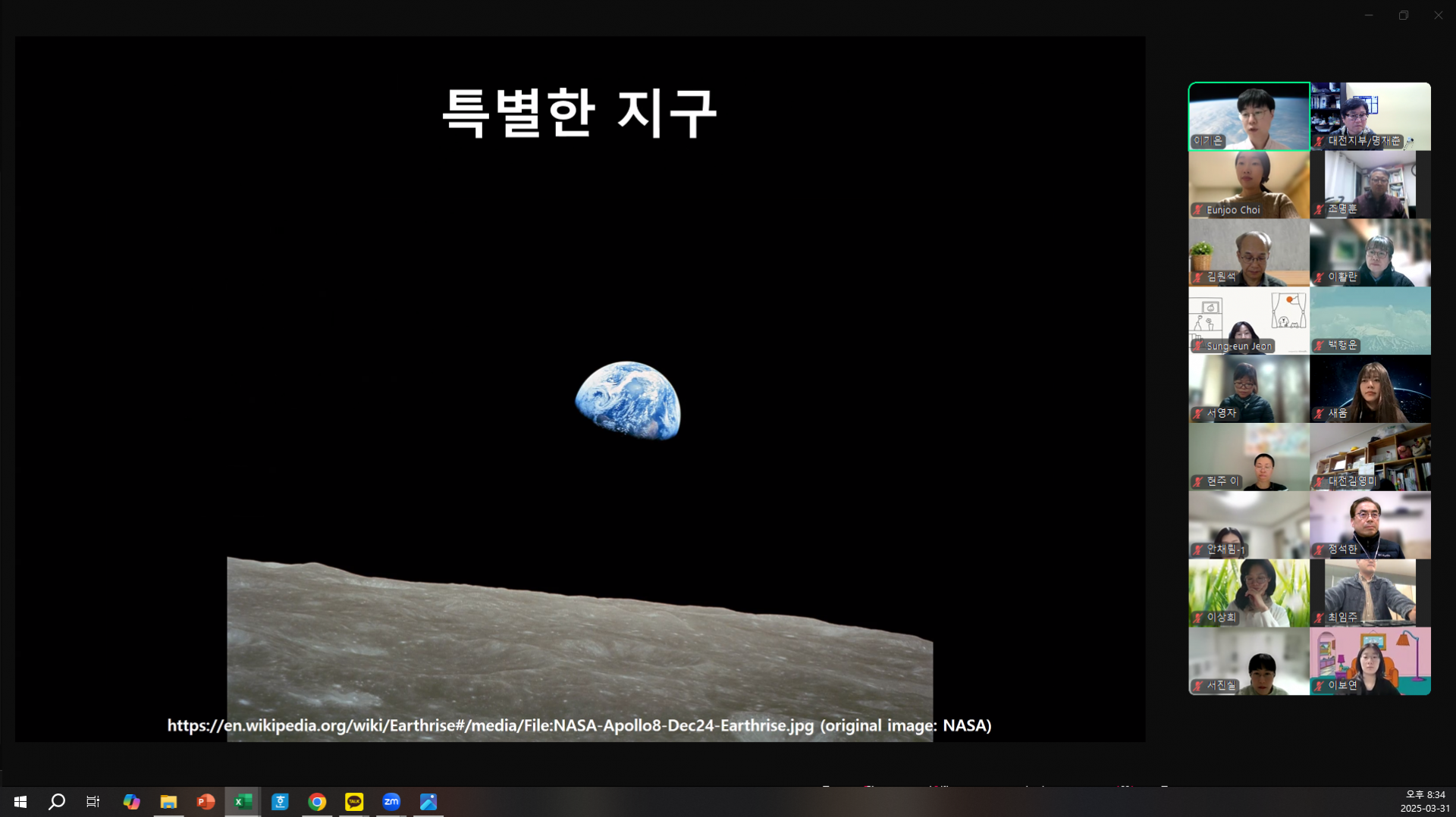Click the muted mic icon beside Eunjoo Choi
This screenshot has width=1456, height=817.
tap(1198, 210)
